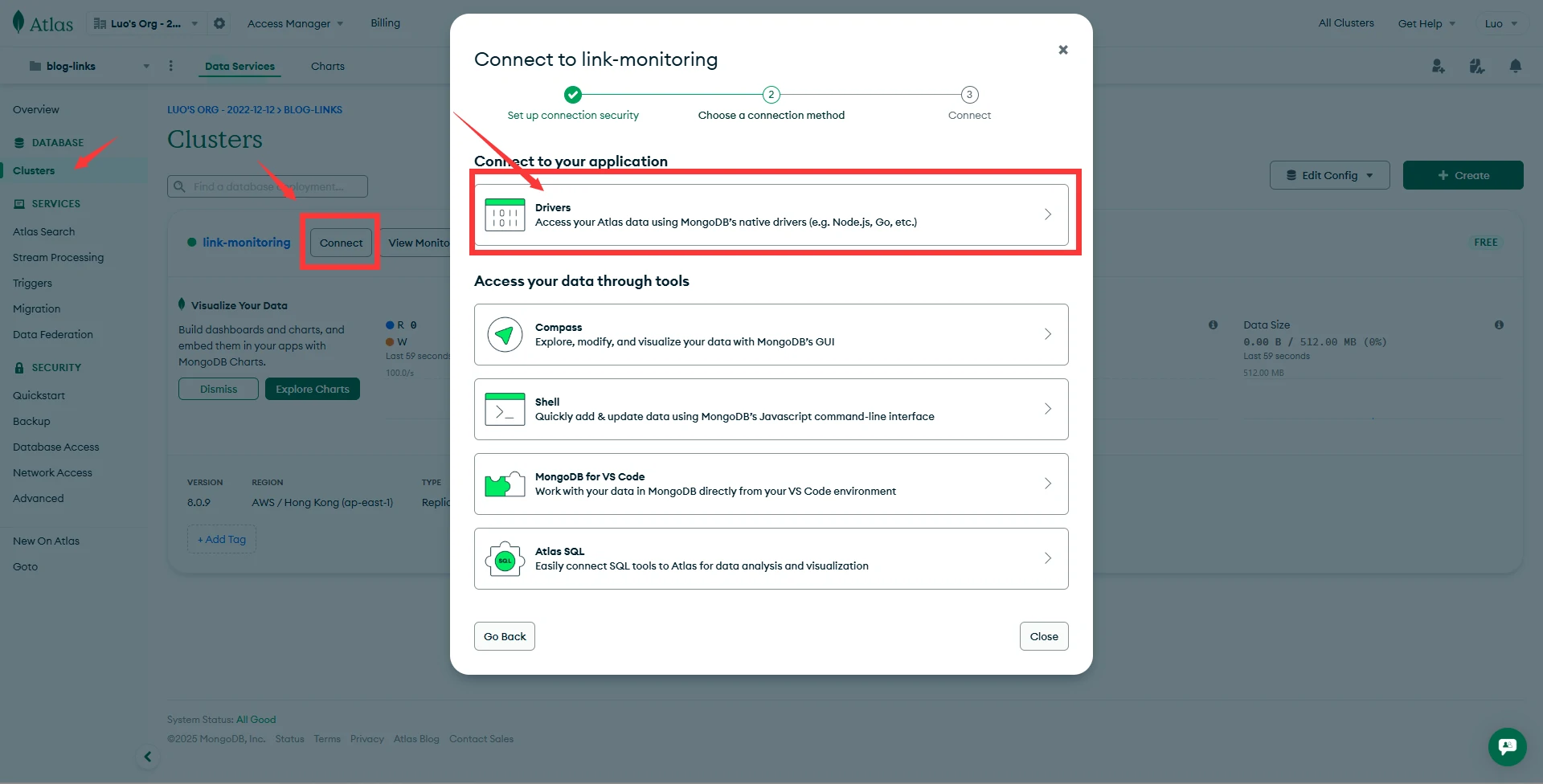
Task: Collapse the left sidebar arrow
Action: click(x=148, y=757)
